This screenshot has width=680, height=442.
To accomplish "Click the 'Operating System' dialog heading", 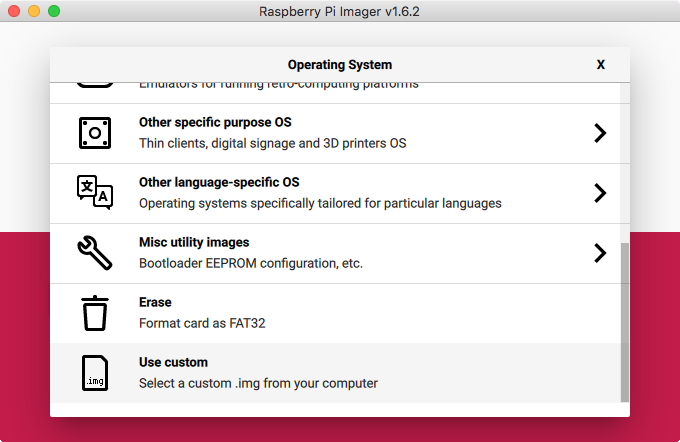I will tap(340, 65).
